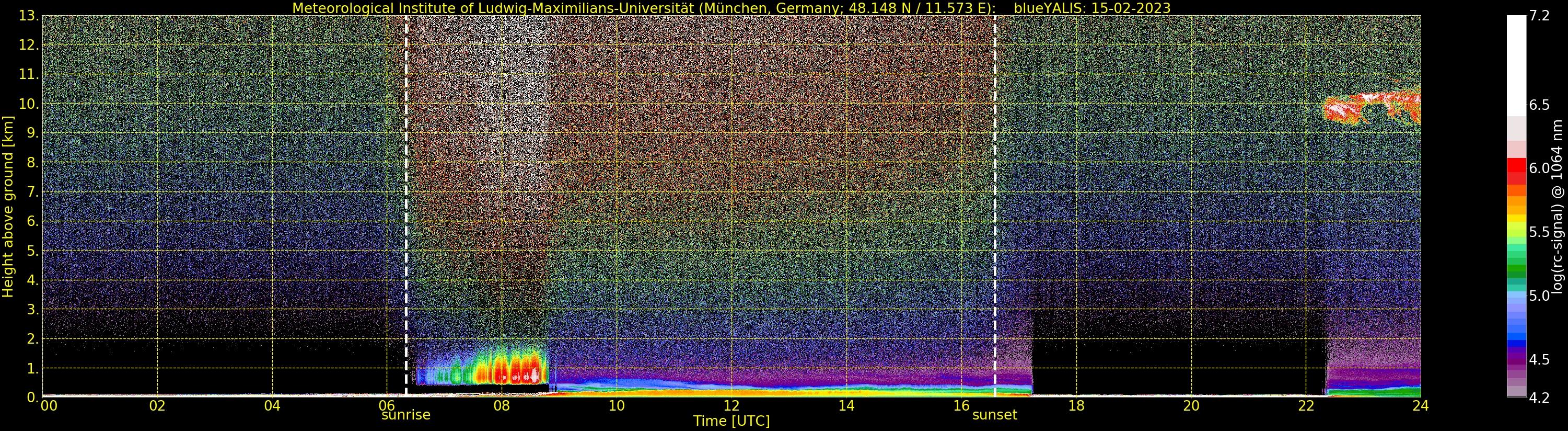Click the time axis tick label 04
The image size is (1568, 431).
[272, 406]
